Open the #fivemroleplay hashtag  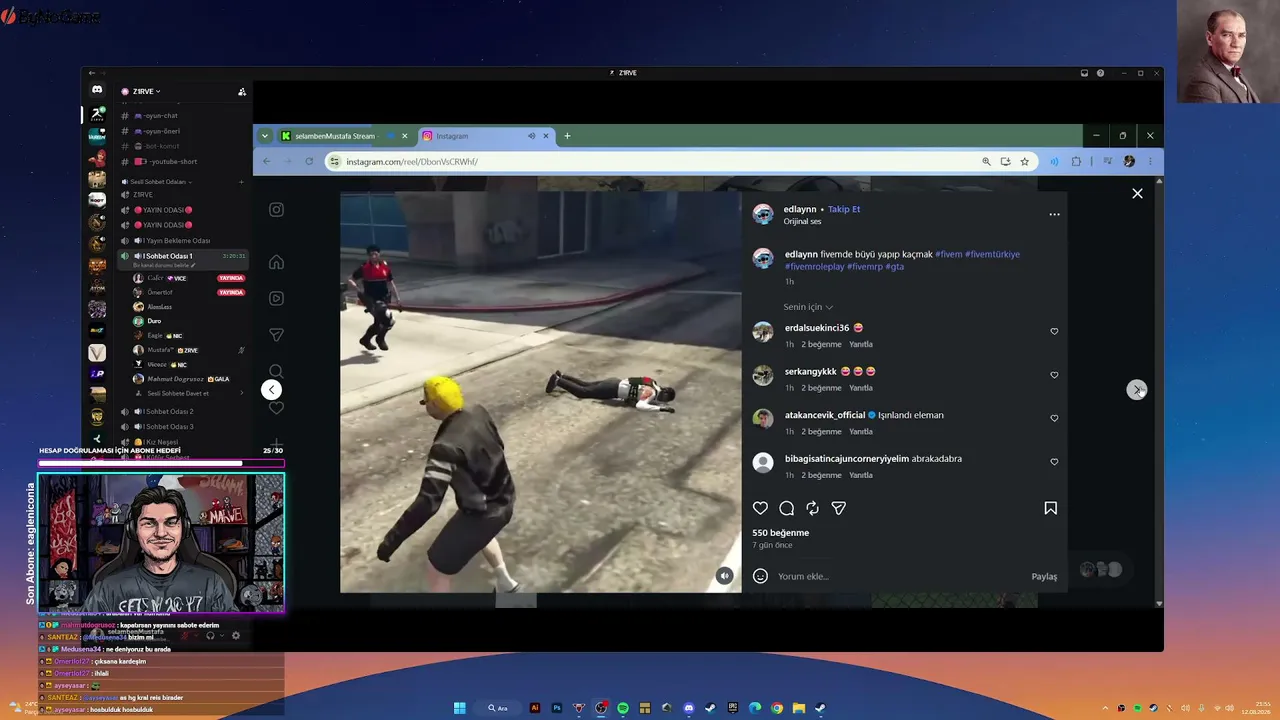814,267
